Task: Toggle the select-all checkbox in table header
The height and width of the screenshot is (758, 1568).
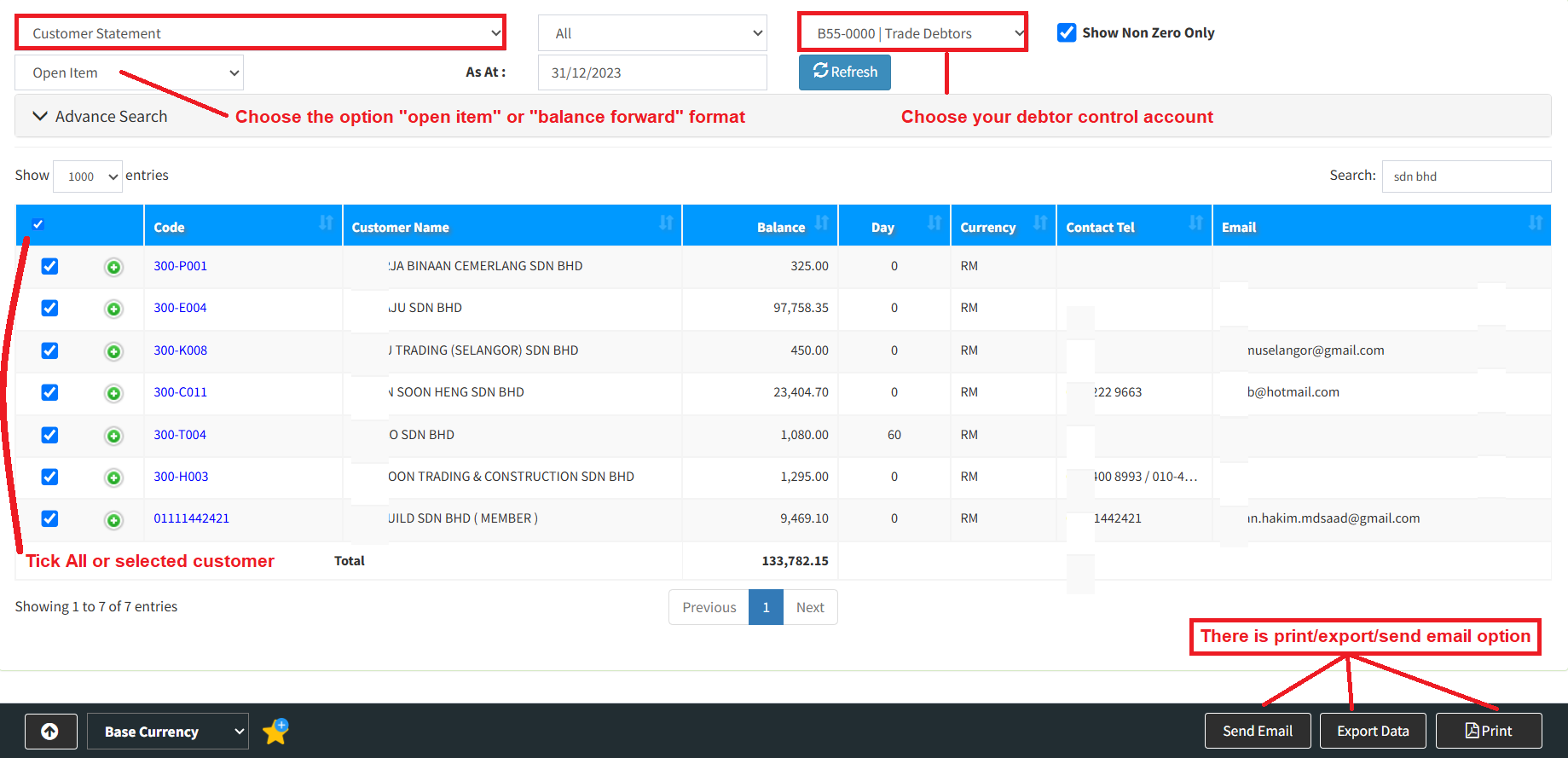Action: click(x=38, y=224)
